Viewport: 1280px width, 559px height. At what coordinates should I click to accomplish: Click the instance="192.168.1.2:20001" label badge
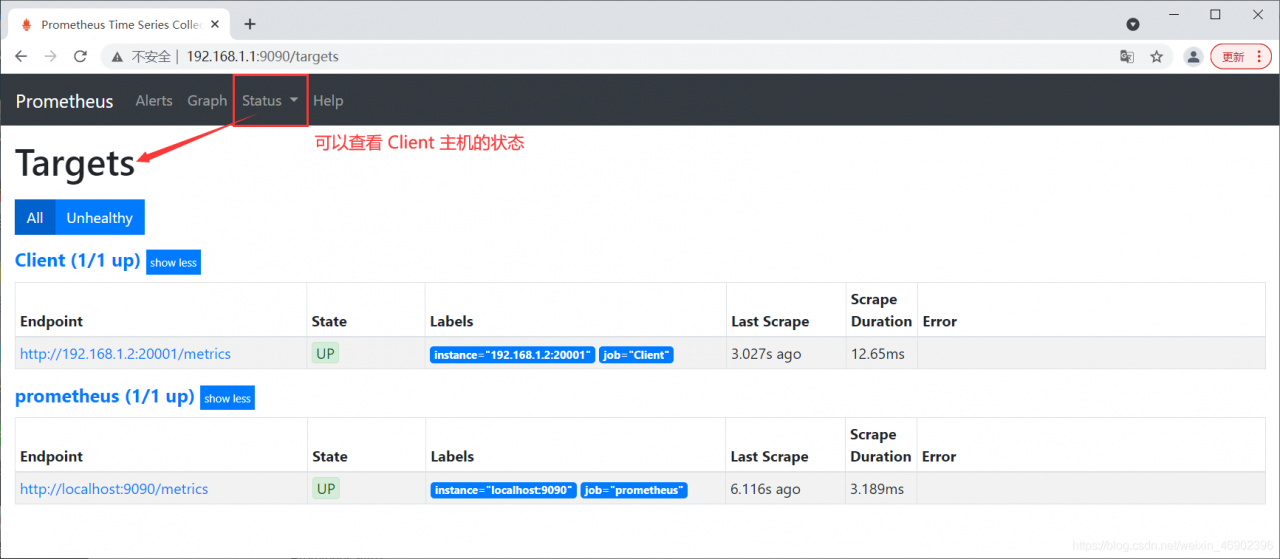pyautogui.click(x=513, y=355)
